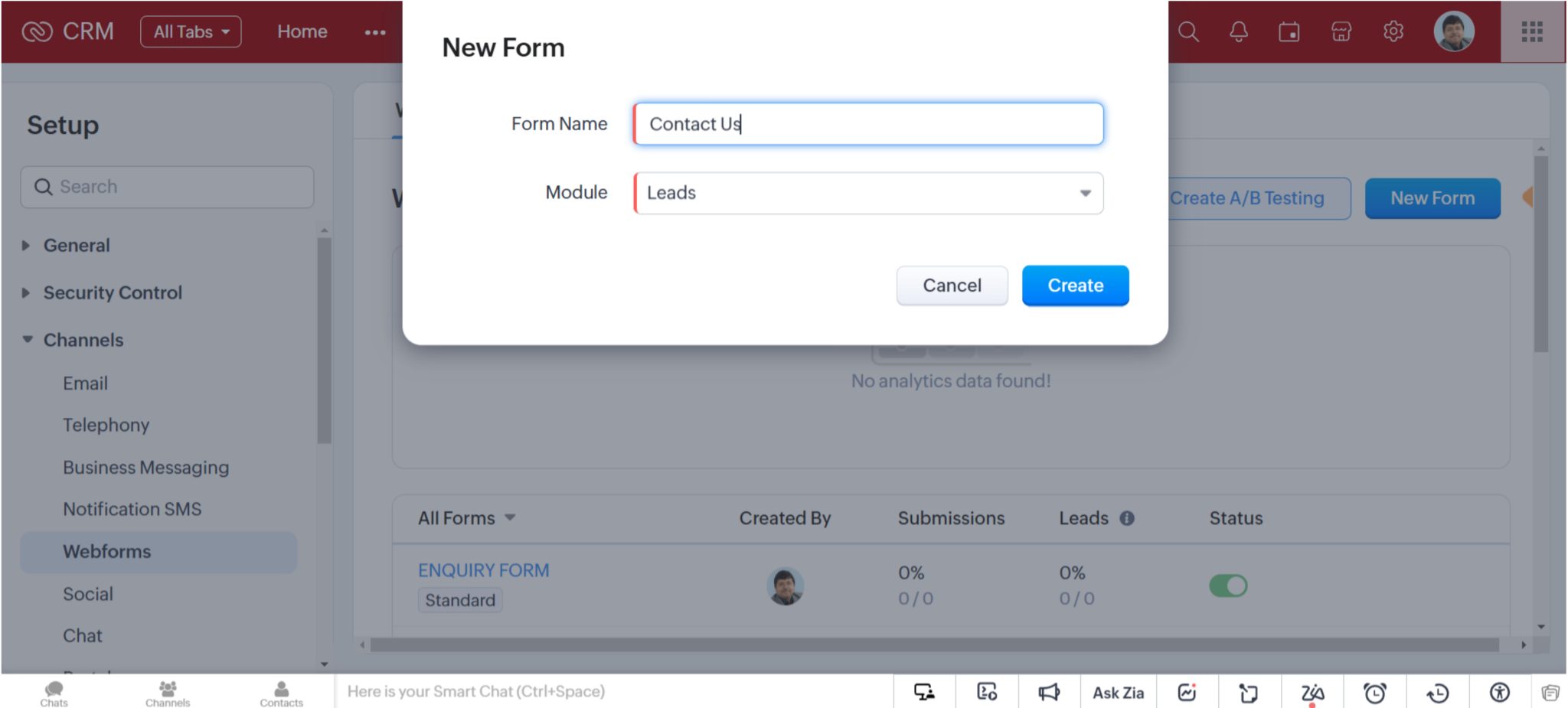1568x708 pixels.
Task: Expand the All Tabs dropdown
Action: 191,31
